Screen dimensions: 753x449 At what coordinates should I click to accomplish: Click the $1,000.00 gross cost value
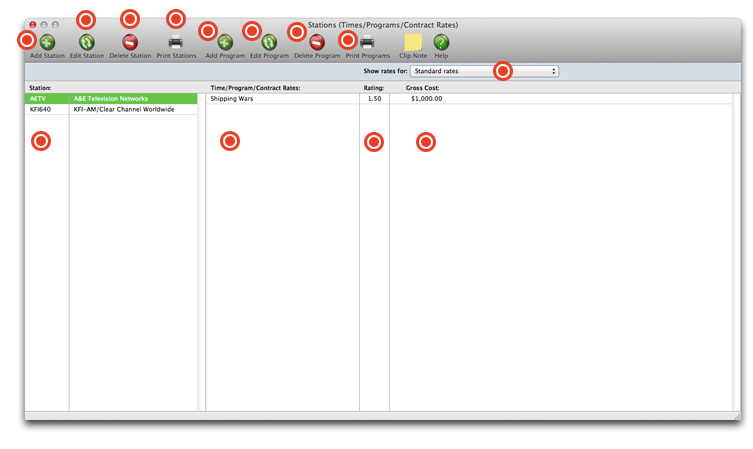(x=426, y=99)
